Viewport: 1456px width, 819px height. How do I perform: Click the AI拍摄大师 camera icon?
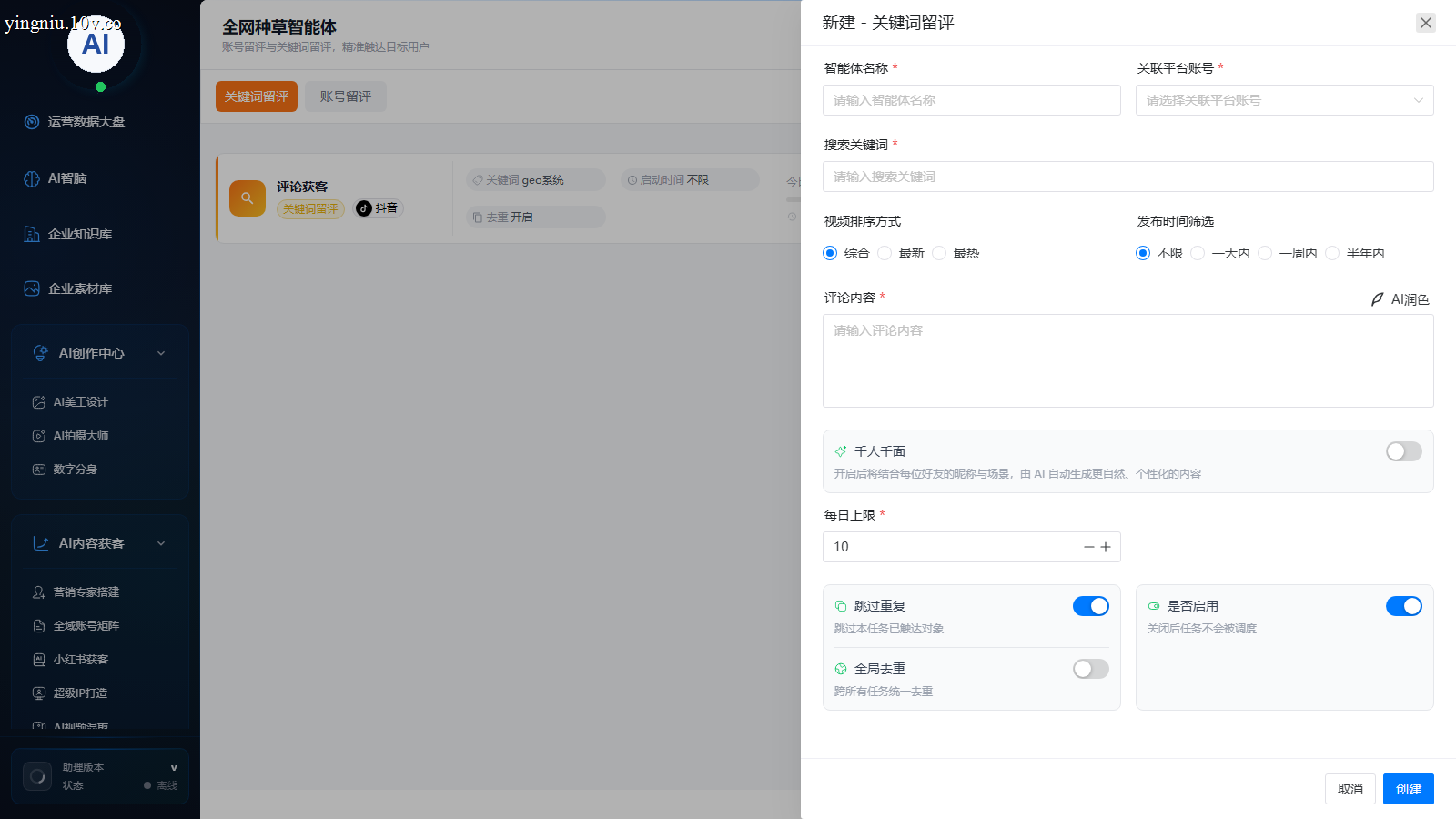click(x=39, y=436)
